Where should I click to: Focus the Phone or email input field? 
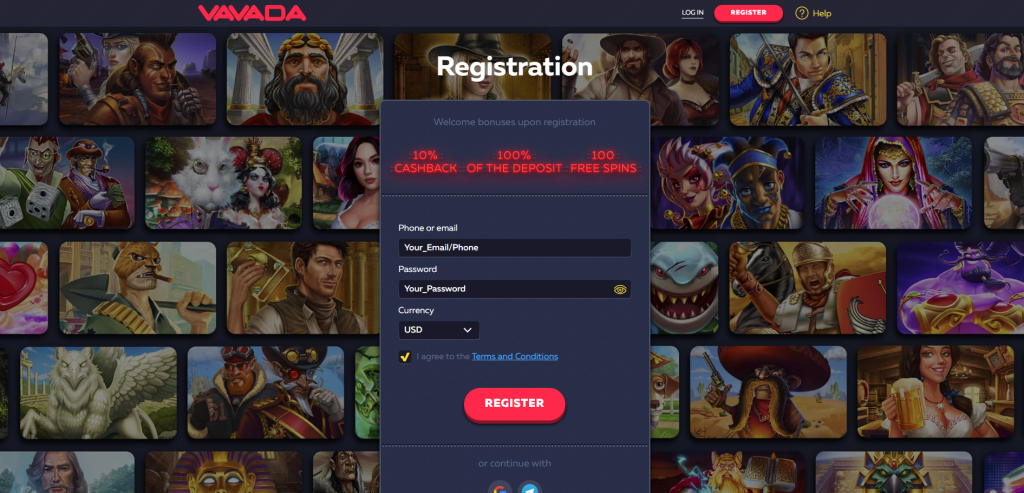[515, 248]
